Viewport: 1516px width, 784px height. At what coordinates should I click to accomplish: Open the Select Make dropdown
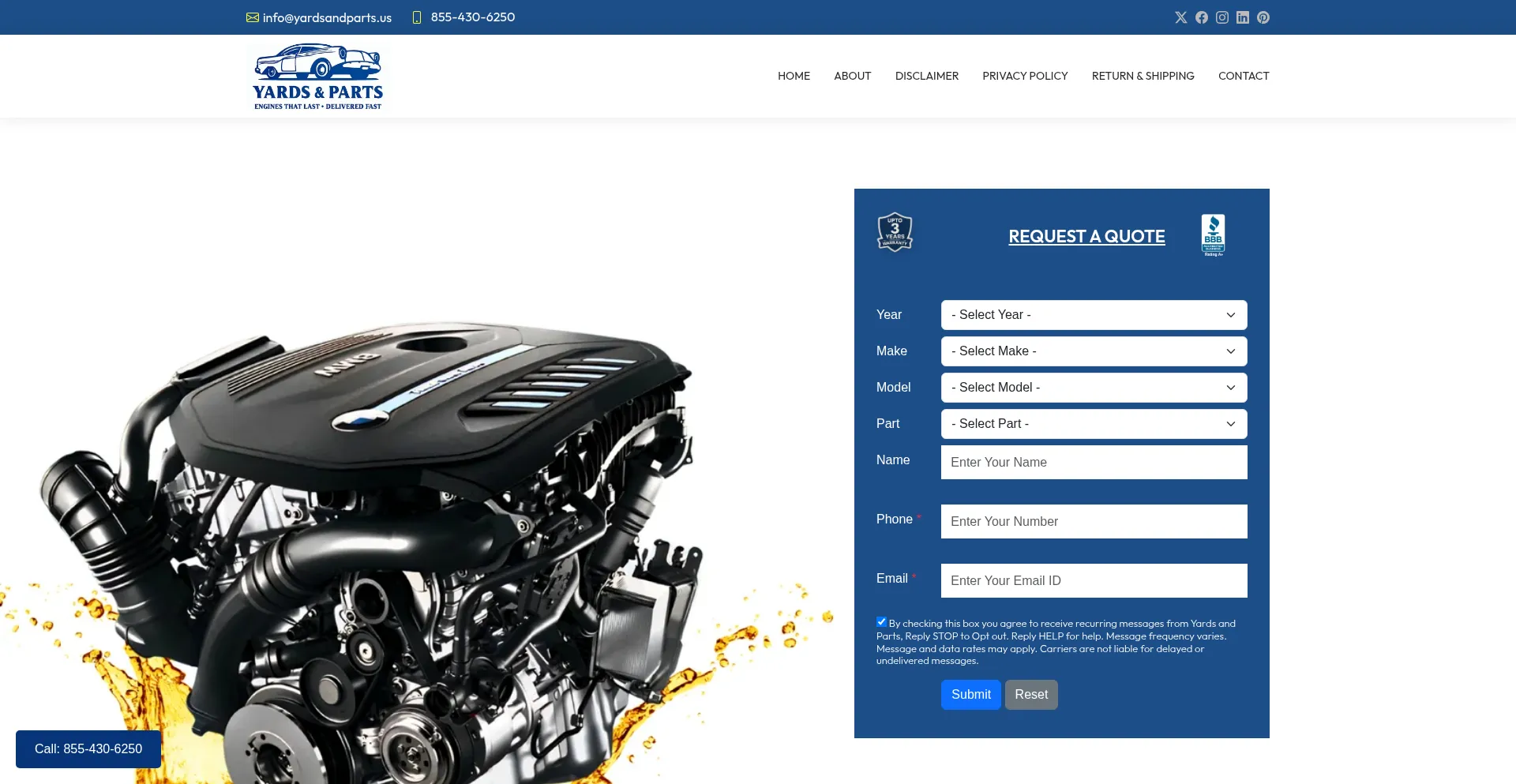pyautogui.click(x=1094, y=351)
